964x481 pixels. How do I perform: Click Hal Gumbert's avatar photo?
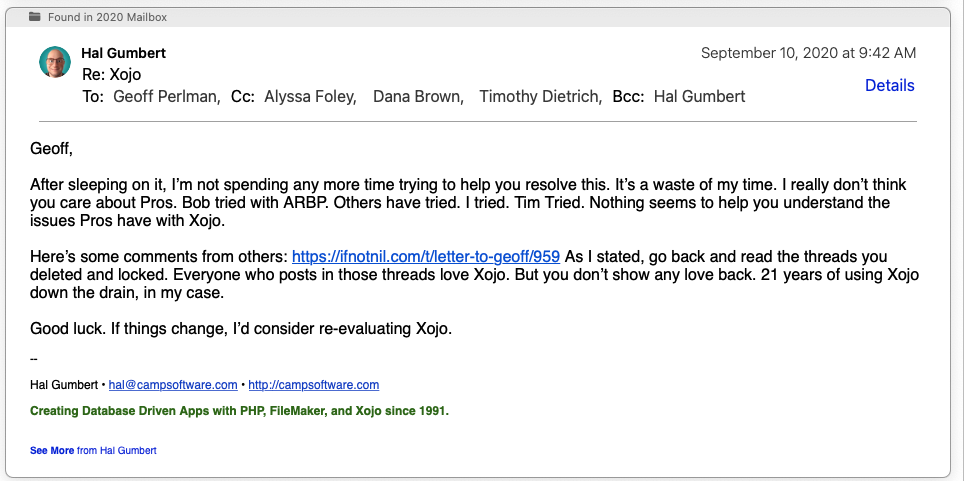(55, 62)
